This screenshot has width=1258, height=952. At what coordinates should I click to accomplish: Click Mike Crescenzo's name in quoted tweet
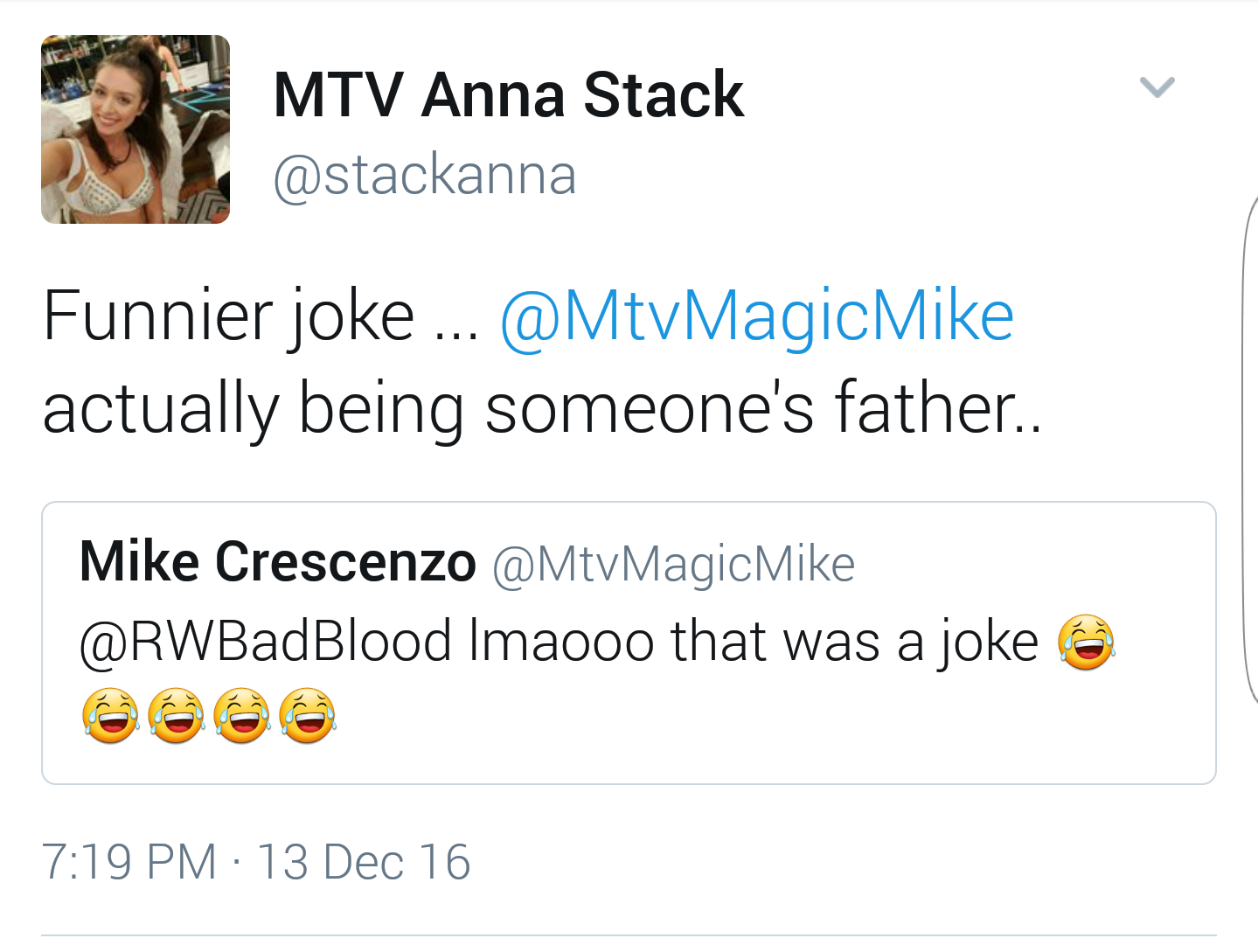click(278, 561)
